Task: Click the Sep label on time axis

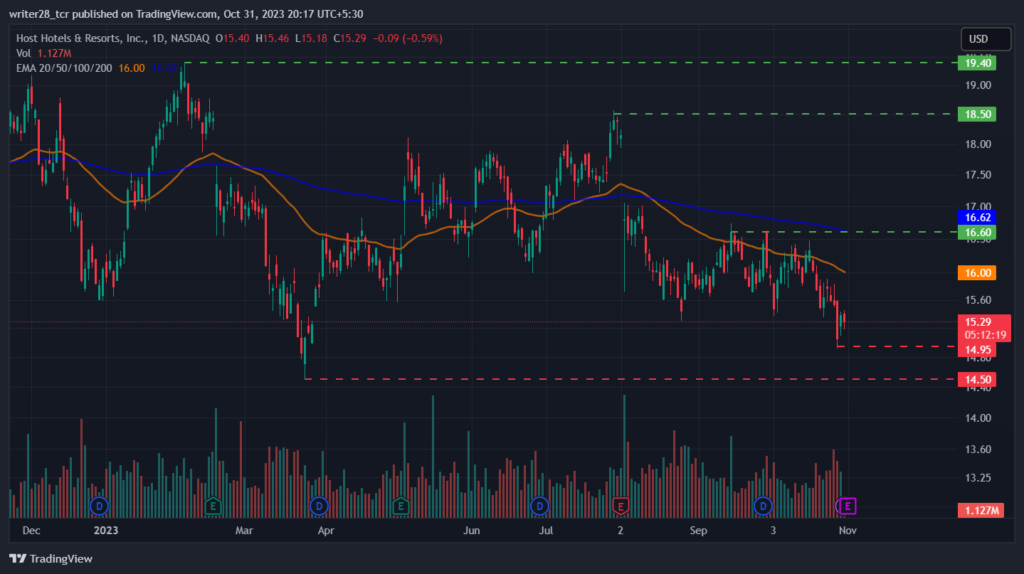Action: pos(699,530)
